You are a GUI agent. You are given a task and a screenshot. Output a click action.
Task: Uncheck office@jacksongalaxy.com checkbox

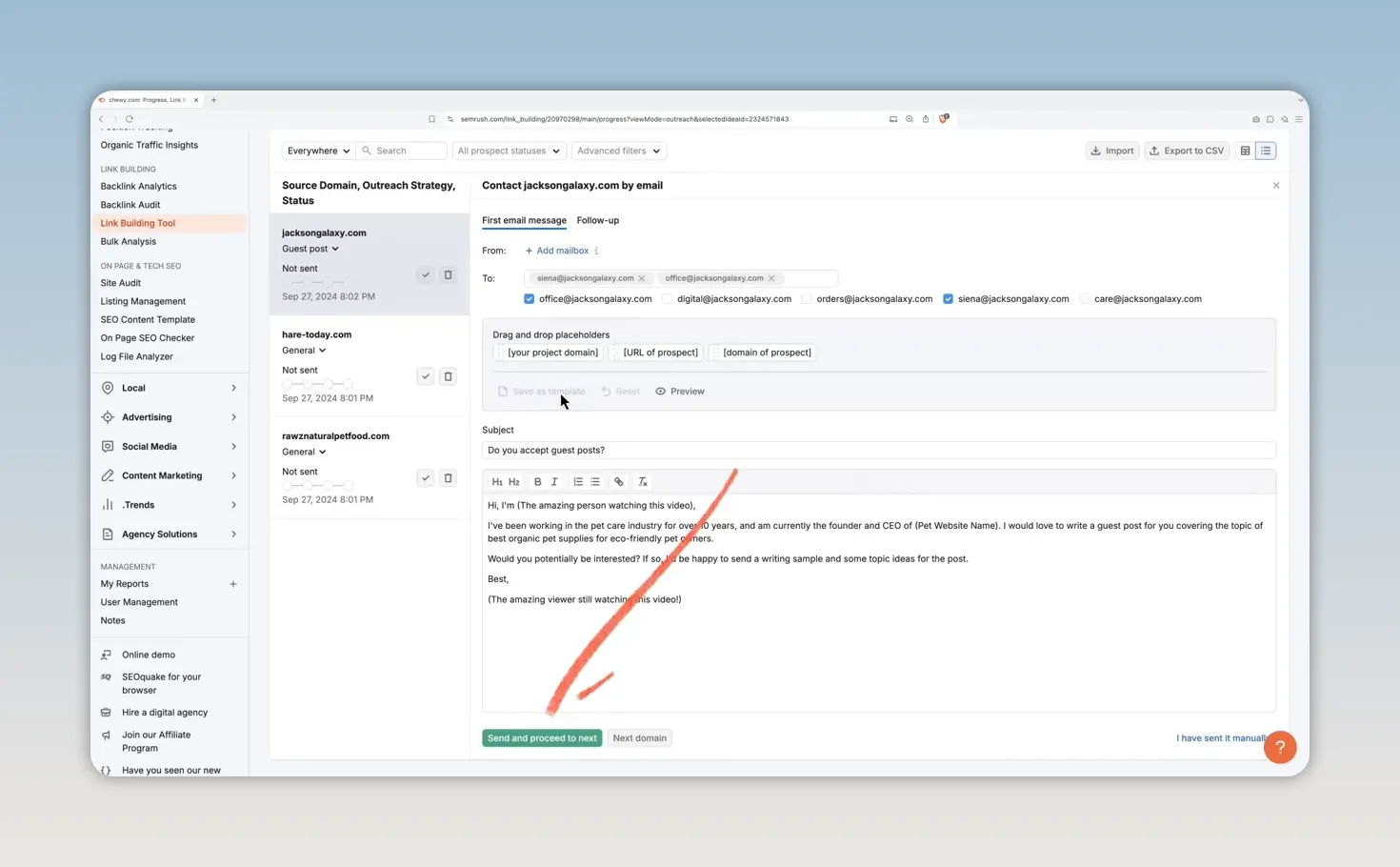(x=530, y=299)
